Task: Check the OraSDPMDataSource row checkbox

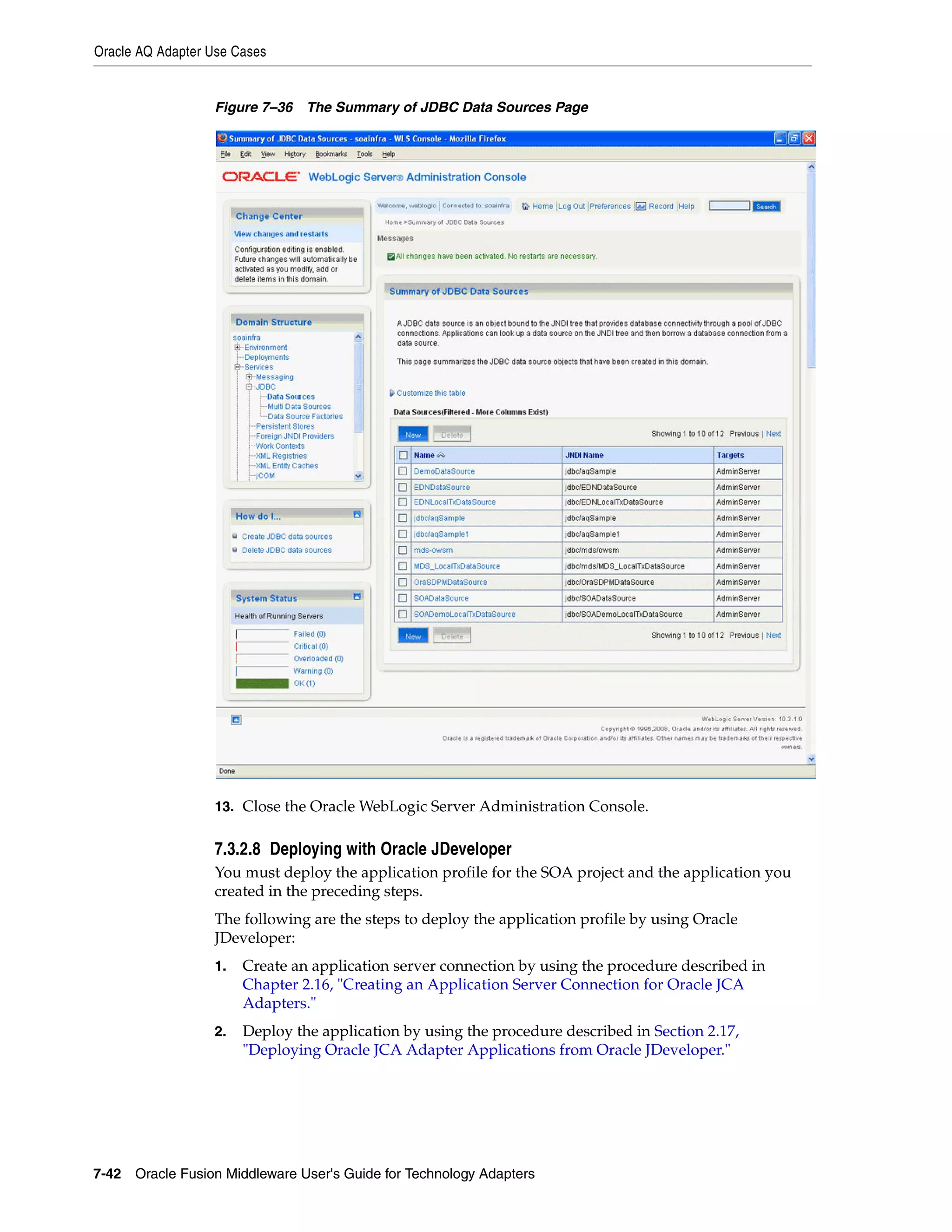Action: (x=403, y=582)
